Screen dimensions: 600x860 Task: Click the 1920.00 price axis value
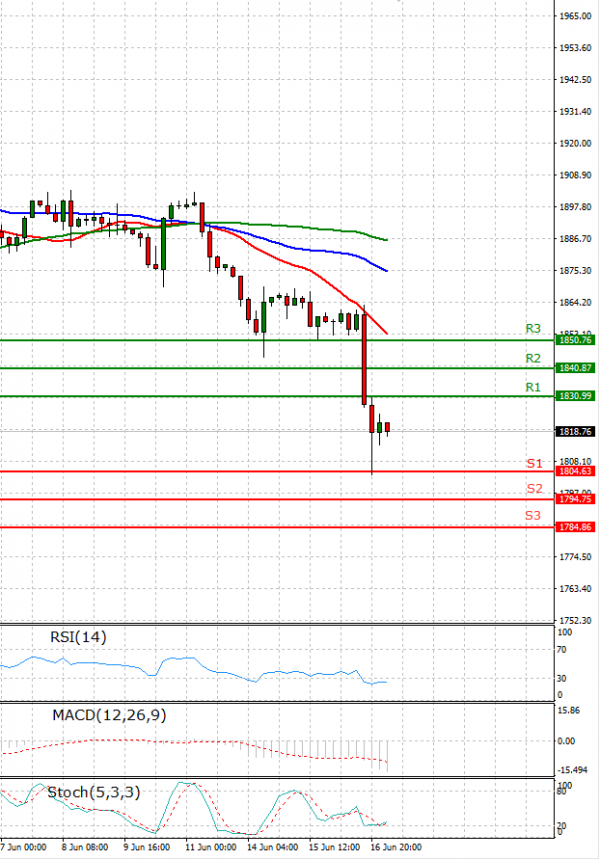click(x=575, y=144)
